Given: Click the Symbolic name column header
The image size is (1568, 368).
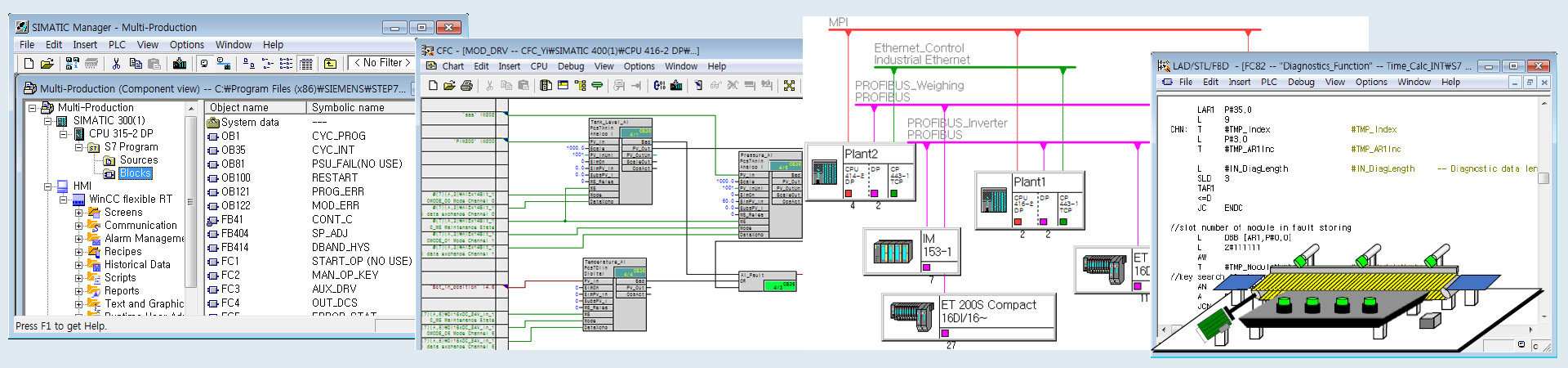Looking at the screenshot, I should [x=361, y=108].
